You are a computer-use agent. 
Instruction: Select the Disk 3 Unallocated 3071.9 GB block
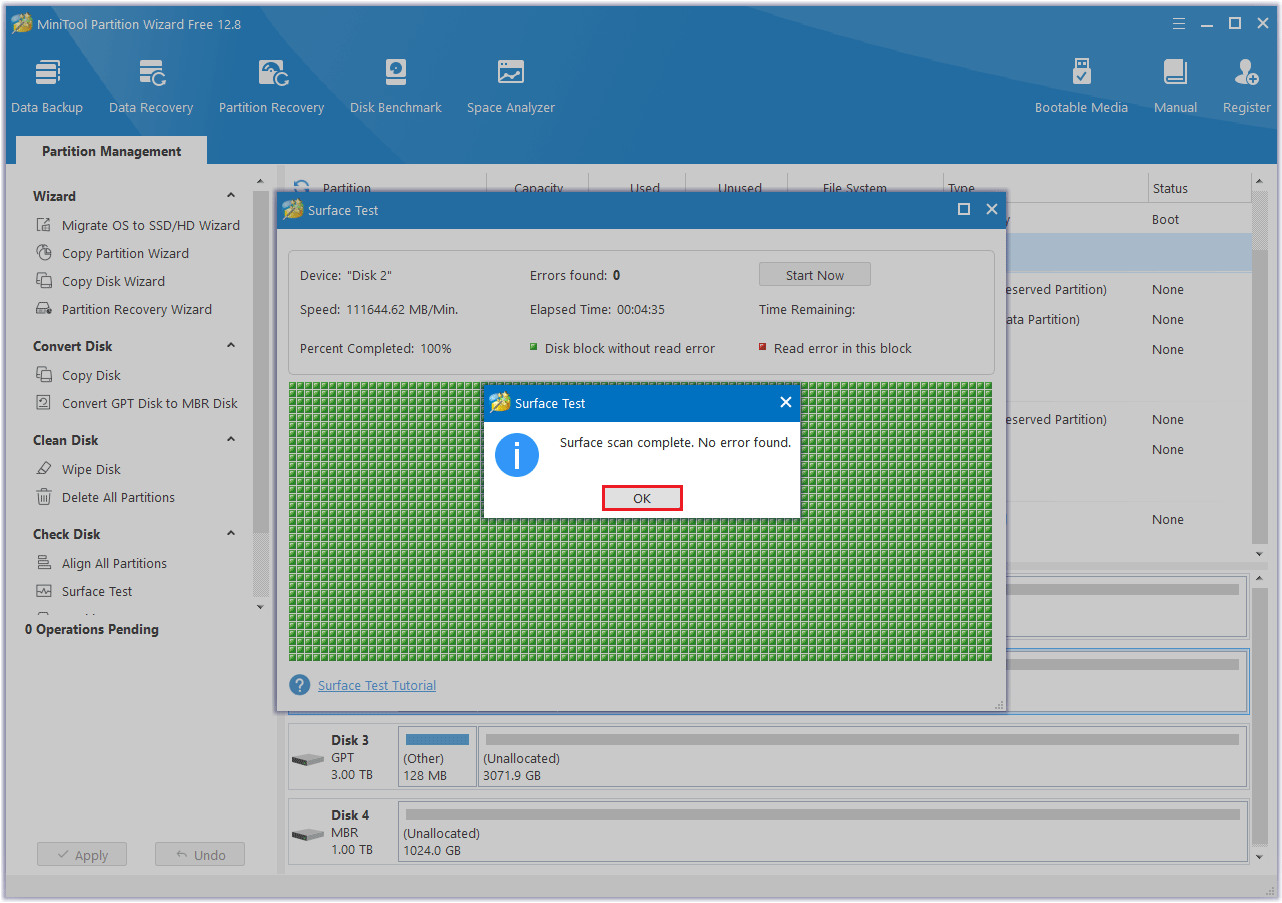click(x=863, y=757)
